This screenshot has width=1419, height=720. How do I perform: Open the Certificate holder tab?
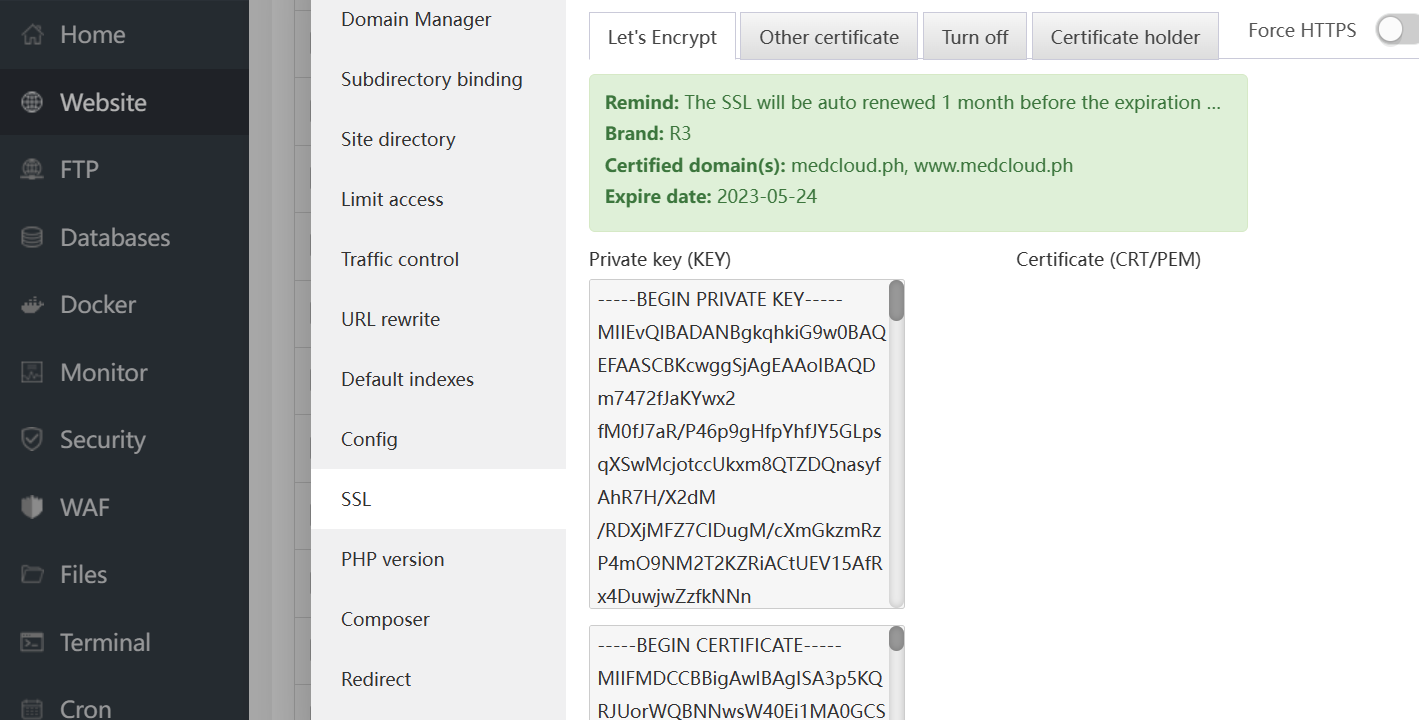tap(1125, 37)
